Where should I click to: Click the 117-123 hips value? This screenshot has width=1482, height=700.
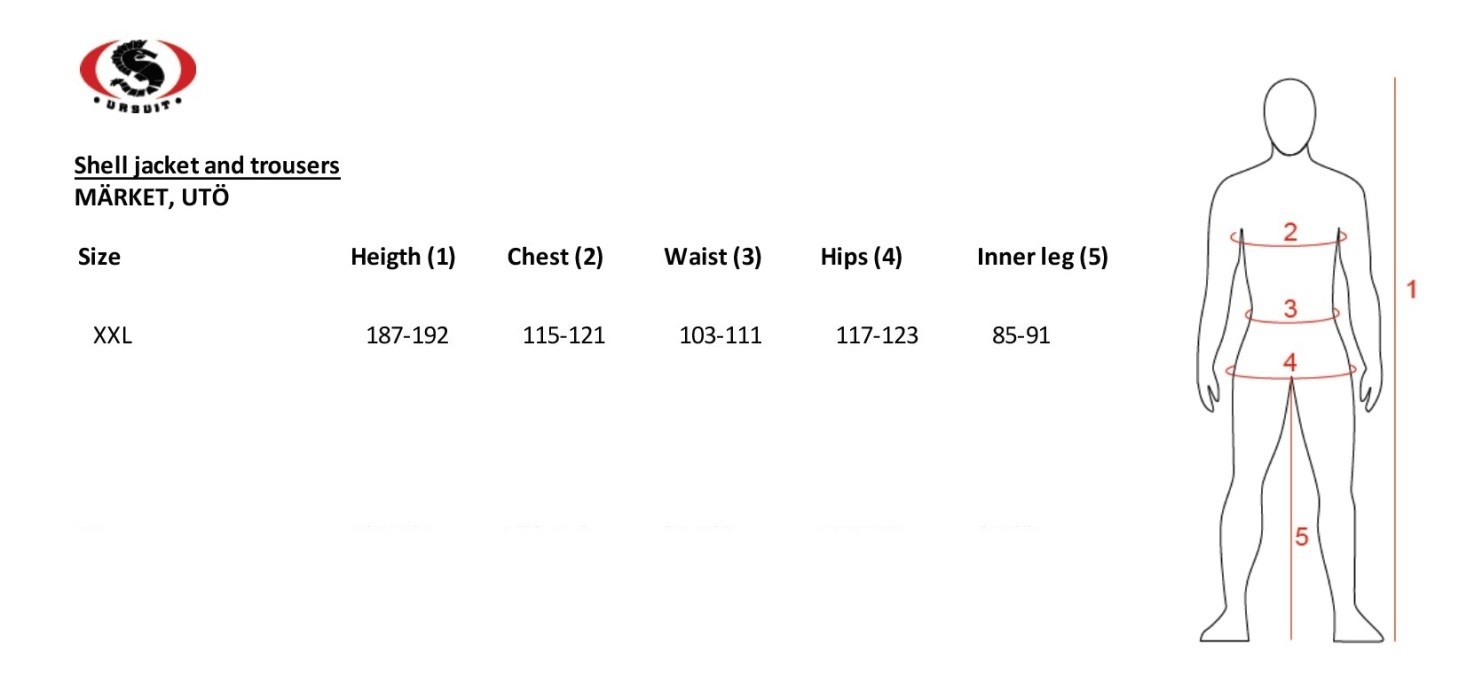click(877, 336)
